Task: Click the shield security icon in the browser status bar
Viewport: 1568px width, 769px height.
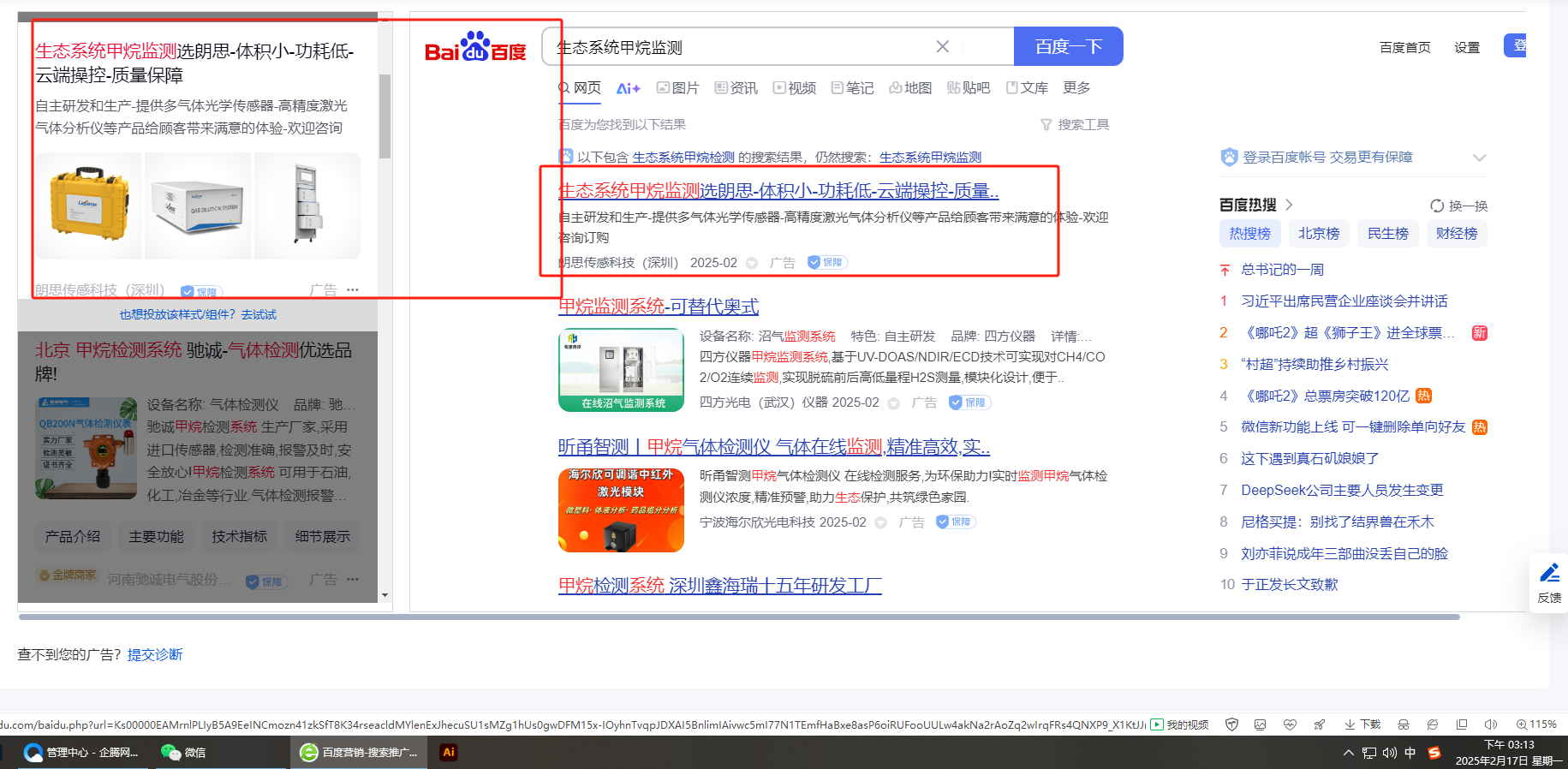Action: pyautogui.click(x=1231, y=724)
